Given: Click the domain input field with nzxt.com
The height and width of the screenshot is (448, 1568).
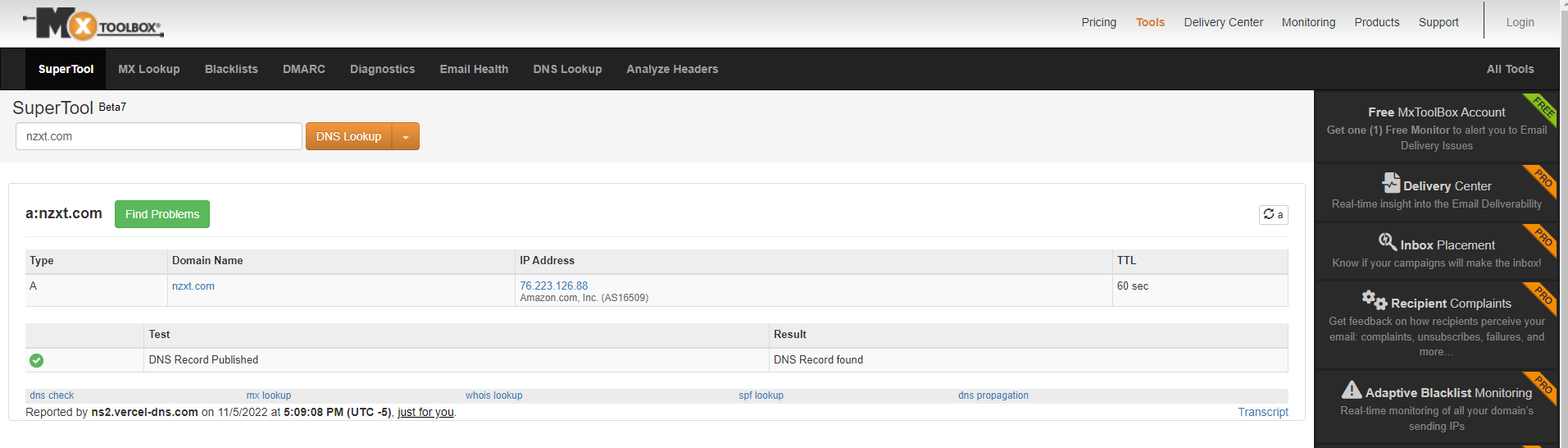Looking at the screenshot, I should click(x=158, y=136).
